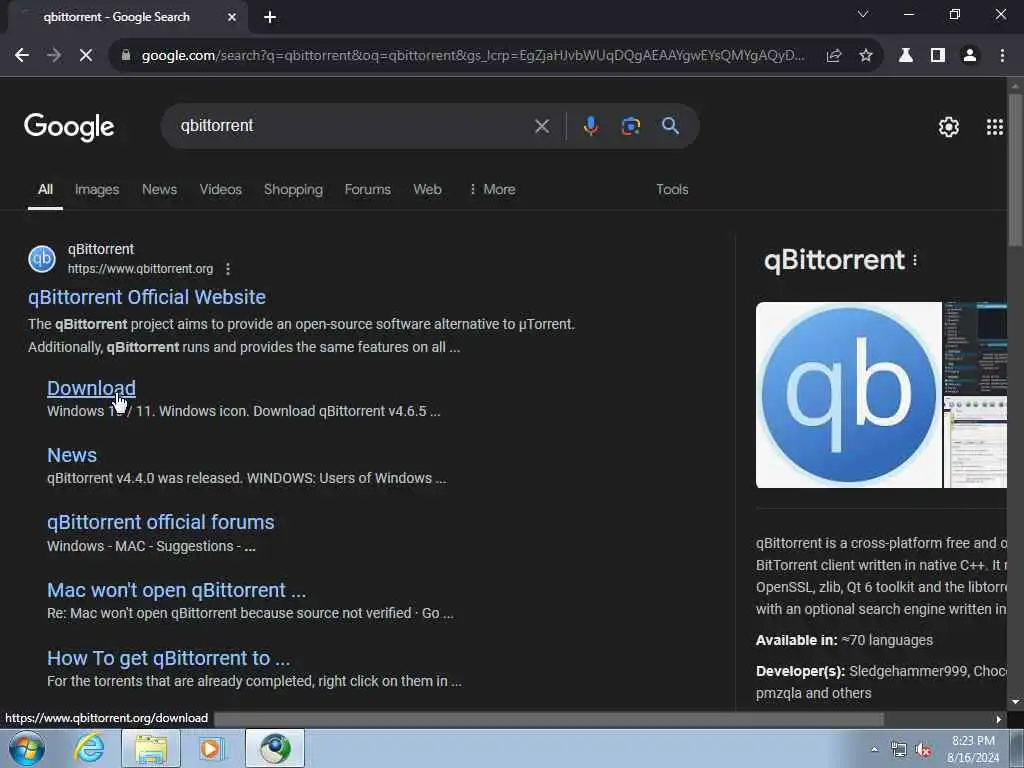Screen dimensions: 1024x768
Task: Go back using the browser back arrow
Action: pyautogui.click(x=22, y=56)
